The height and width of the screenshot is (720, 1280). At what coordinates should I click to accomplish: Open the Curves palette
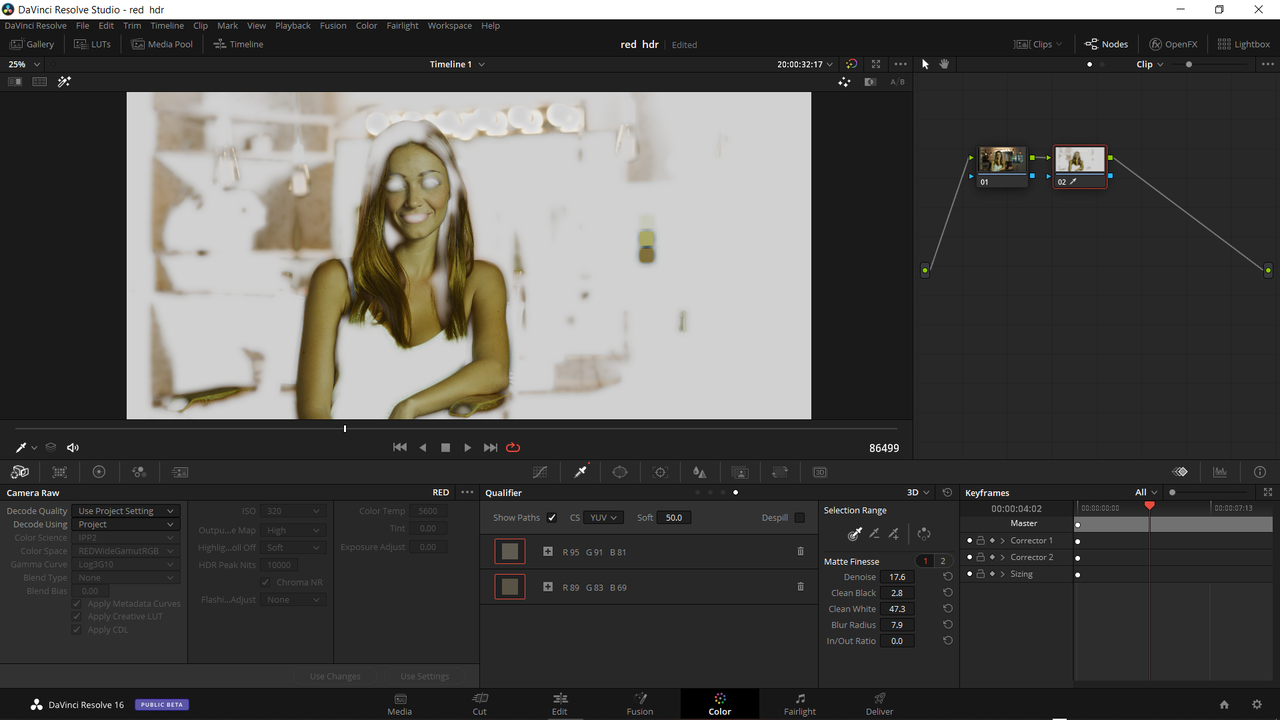point(540,472)
